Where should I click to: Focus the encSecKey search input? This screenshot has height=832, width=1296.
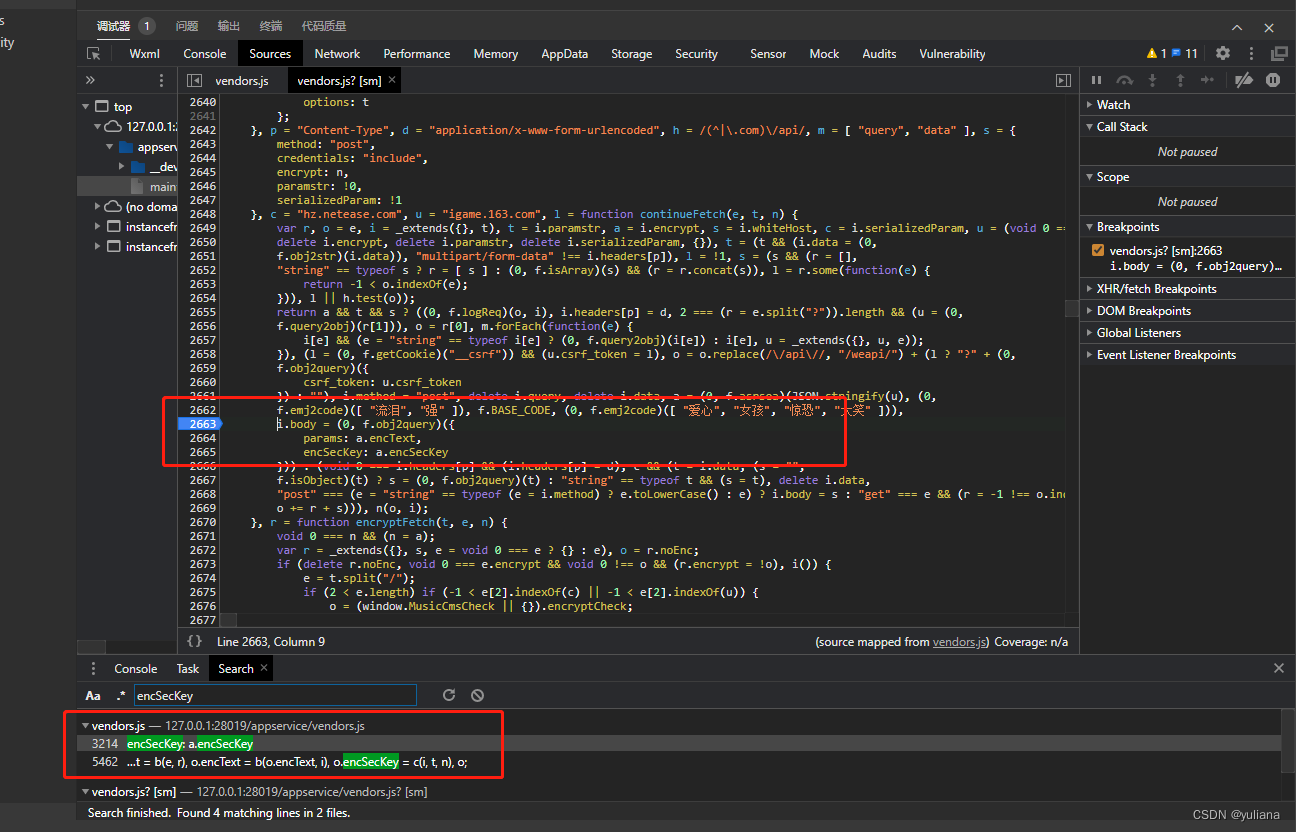point(274,695)
